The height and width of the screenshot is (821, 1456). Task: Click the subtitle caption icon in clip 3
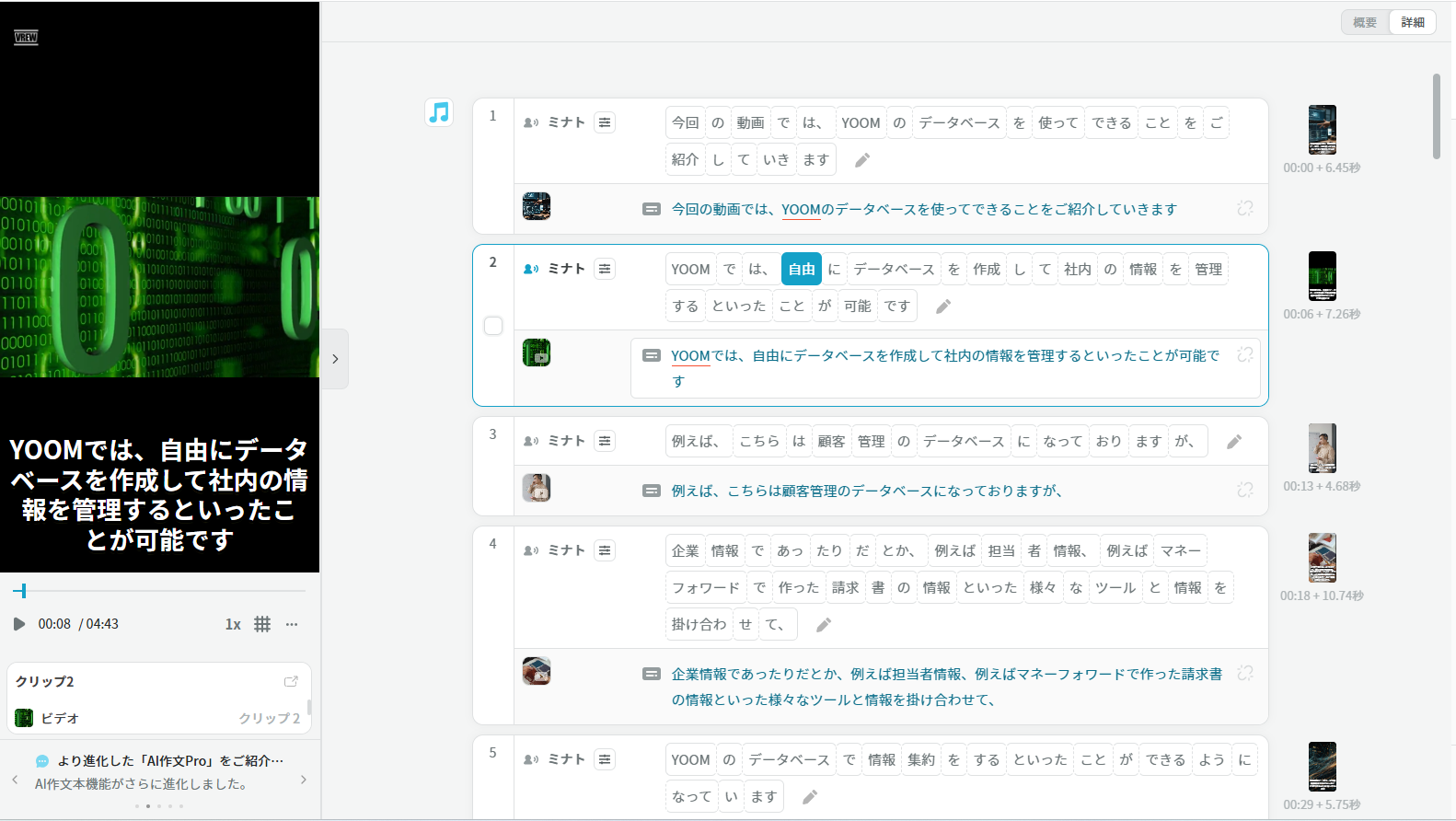pos(651,491)
